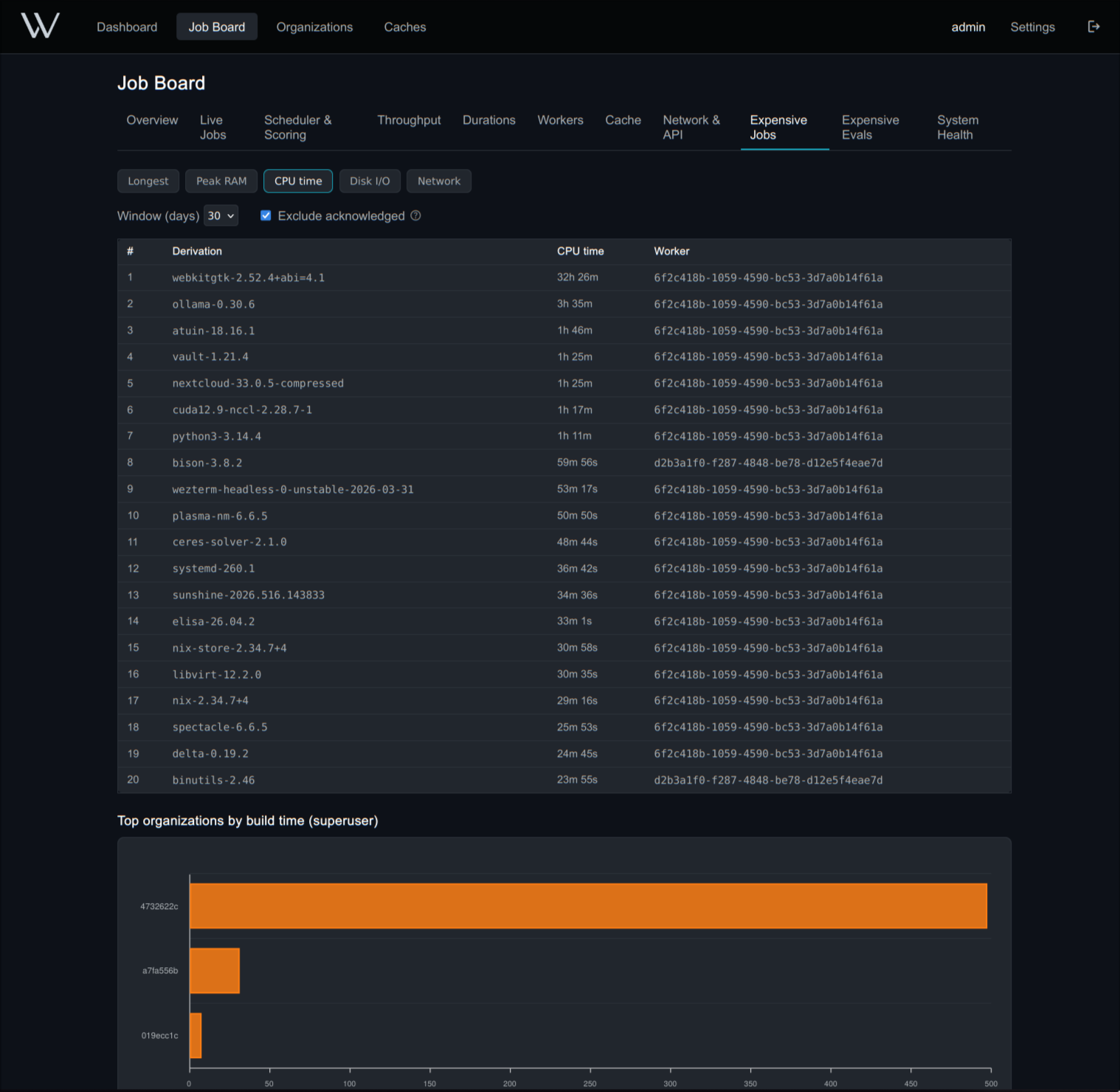This screenshot has height=1092, width=1120.
Task: Click the CPU time column header
Action: (x=580, y=251)
